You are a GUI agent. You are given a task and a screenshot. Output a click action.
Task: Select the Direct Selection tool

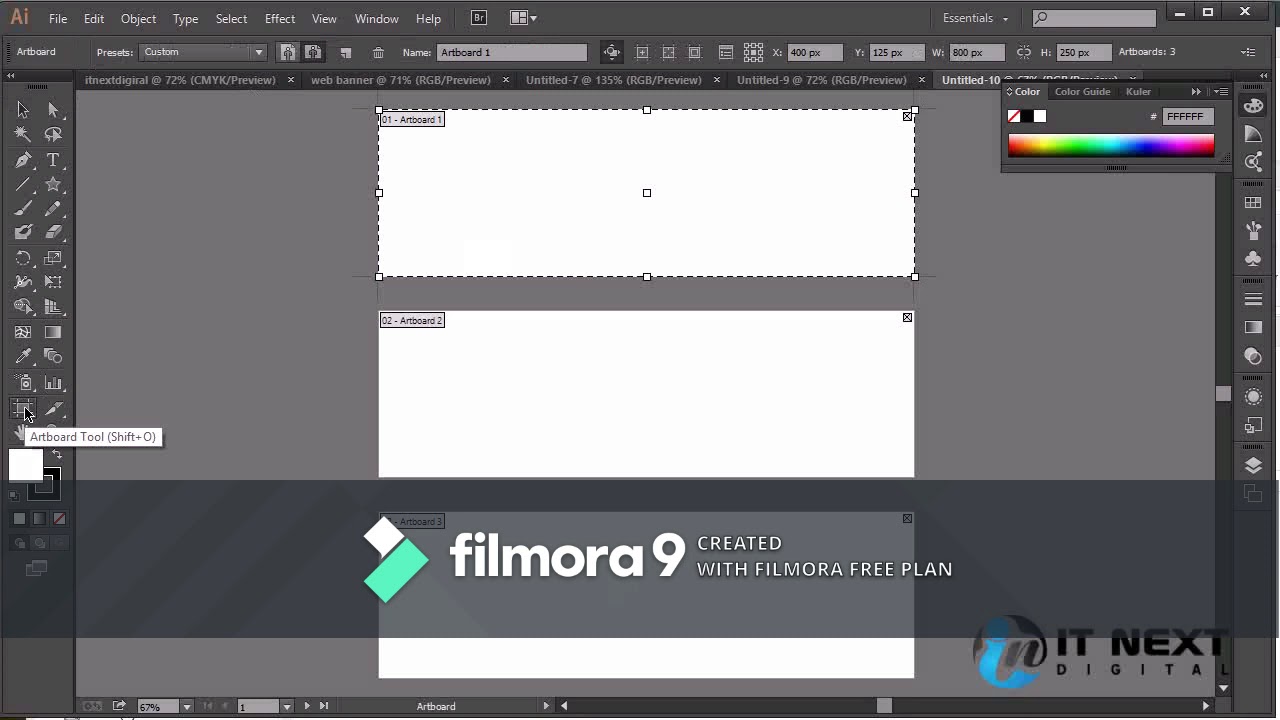(x=53, y=110)
